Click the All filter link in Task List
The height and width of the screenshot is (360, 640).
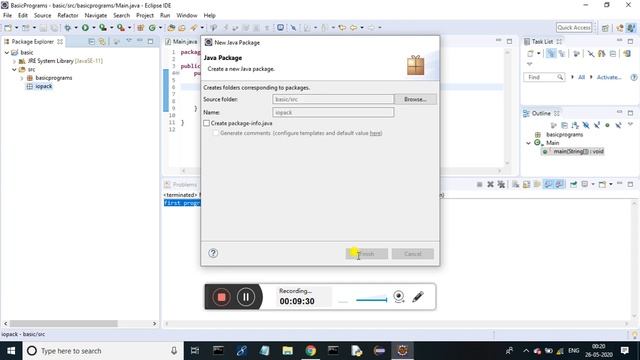[x=581, y=77]
